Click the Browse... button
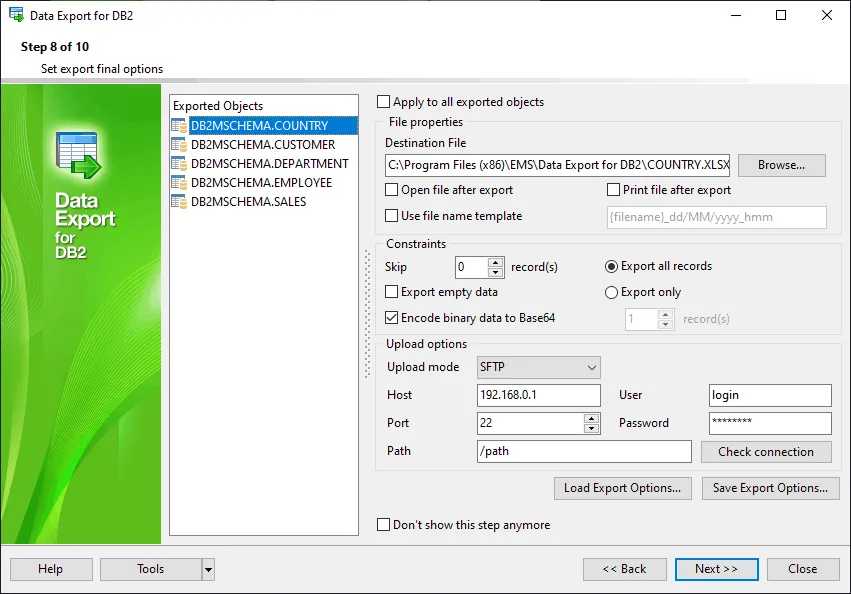The width and height of the screenshot is (851, 594). point(782,165)
